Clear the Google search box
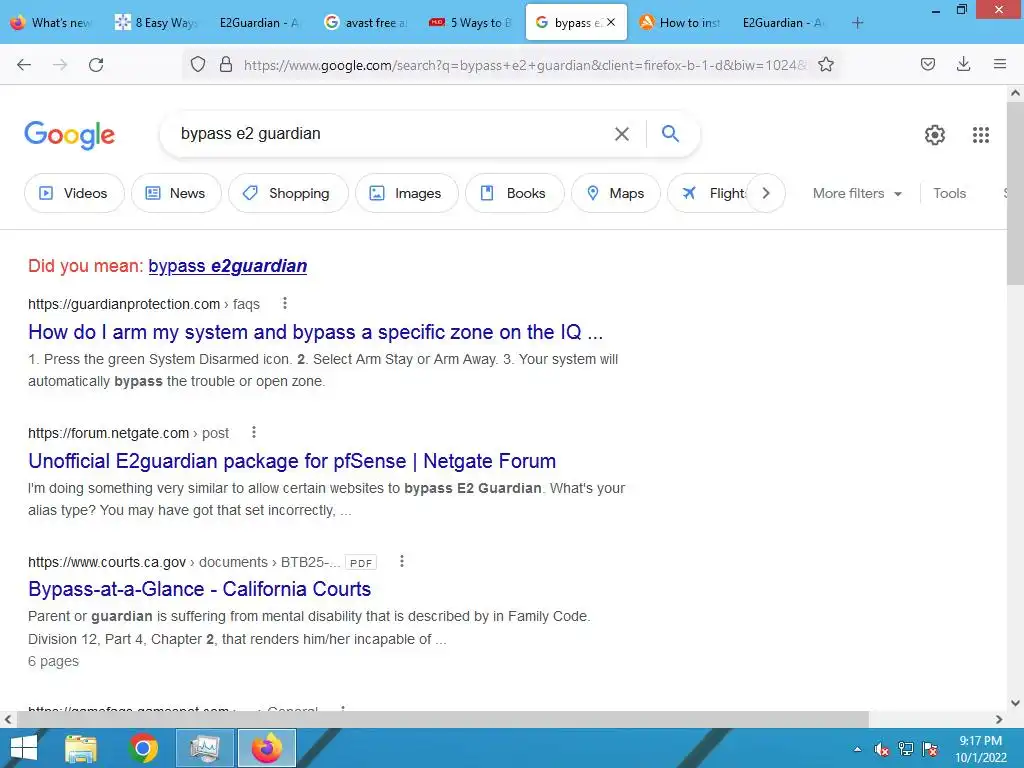The width and height of the screenshot is (1024, 768). tap(622, 134)
